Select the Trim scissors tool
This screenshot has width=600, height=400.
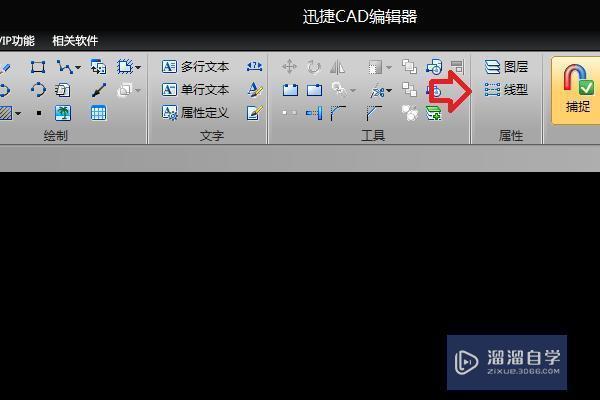coord(377,91)
